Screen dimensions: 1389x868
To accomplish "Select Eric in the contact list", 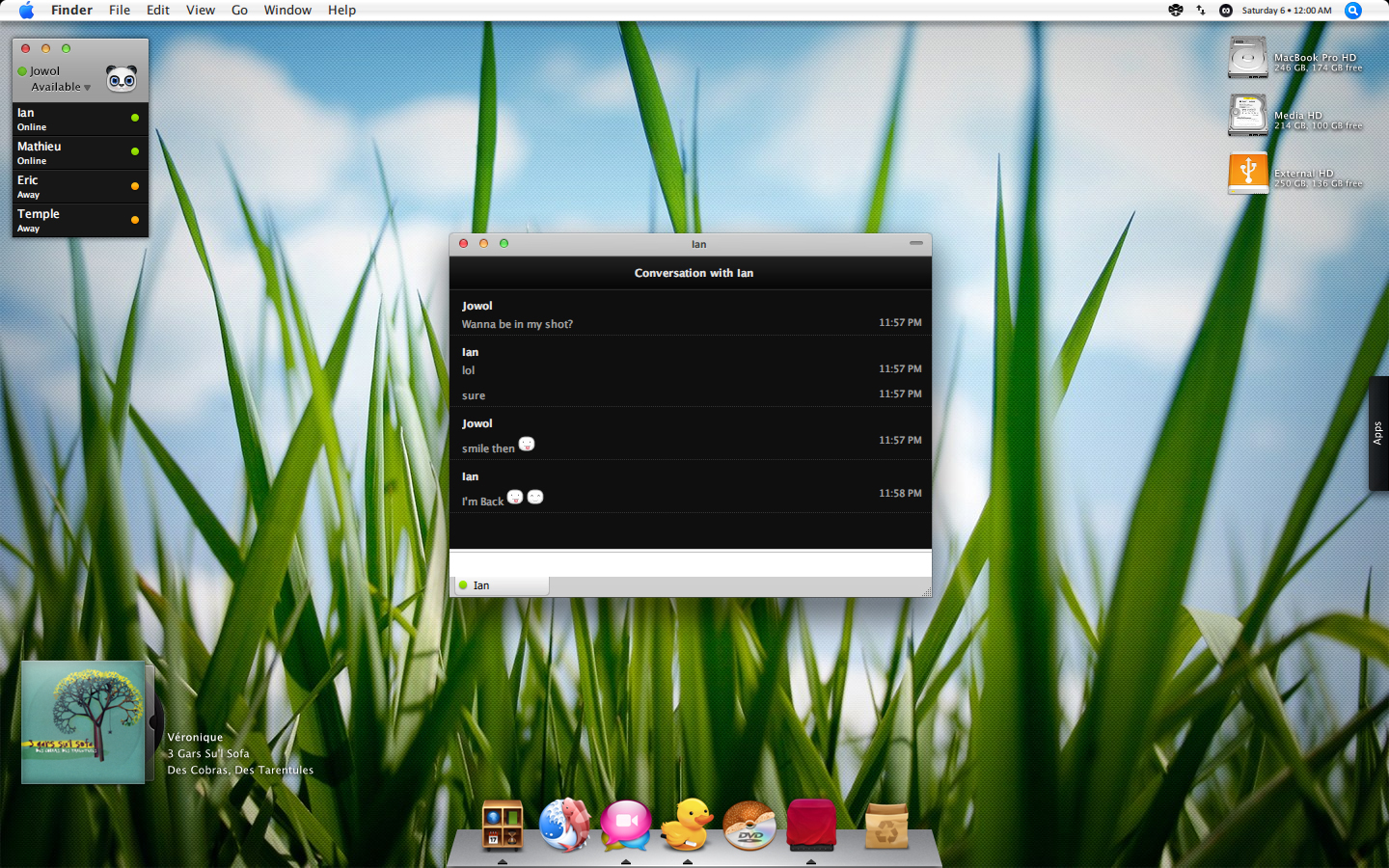I will pyautogui.click(x=80, y=187).
